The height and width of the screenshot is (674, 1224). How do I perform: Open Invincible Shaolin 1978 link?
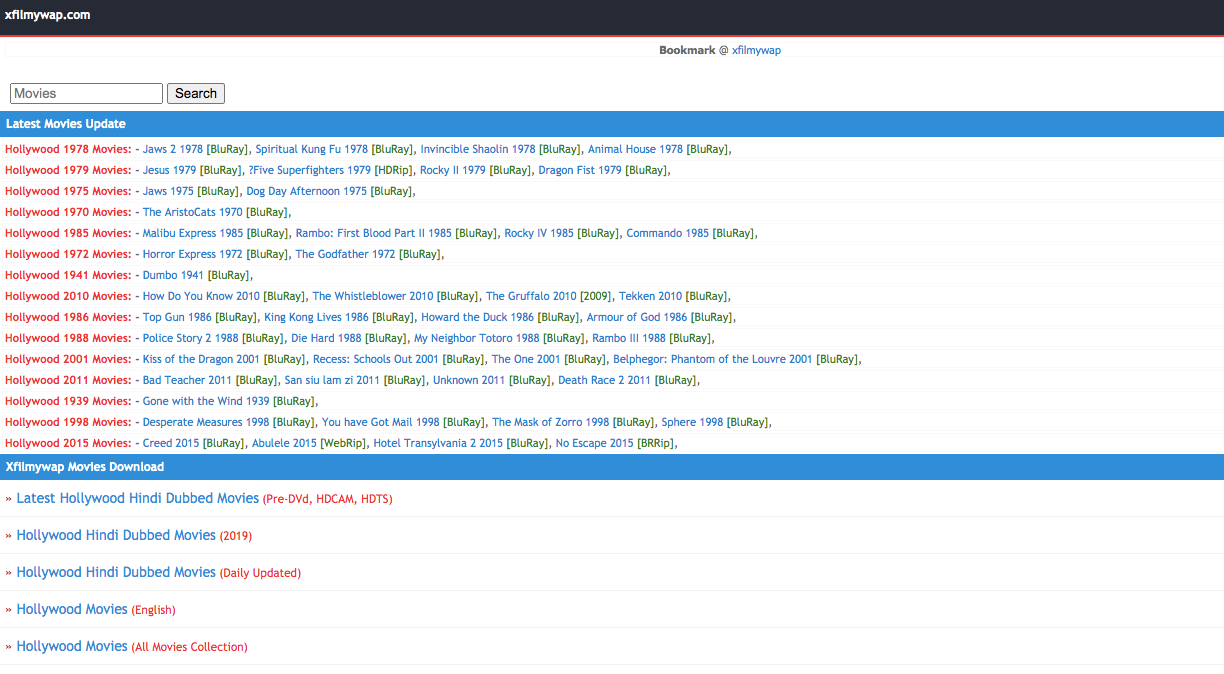coord(478,149)
